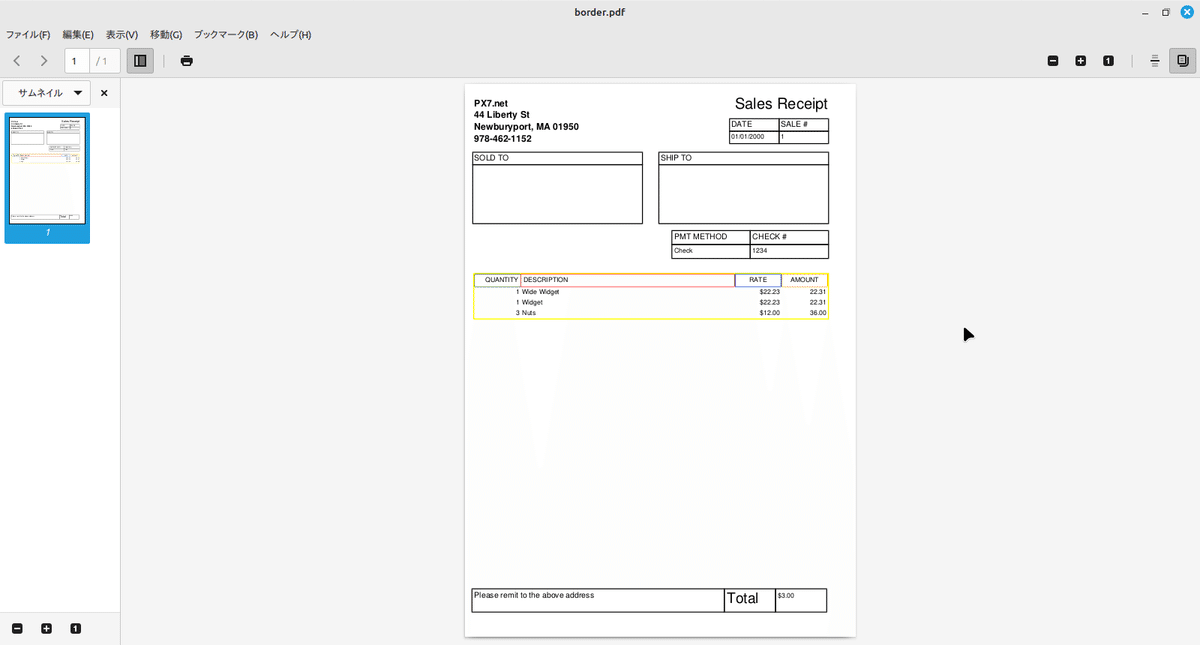Viewport: 1200px width, 645px height.
Task: Toggle the highlighted page view mode
Action: (x=1183, y=60)
